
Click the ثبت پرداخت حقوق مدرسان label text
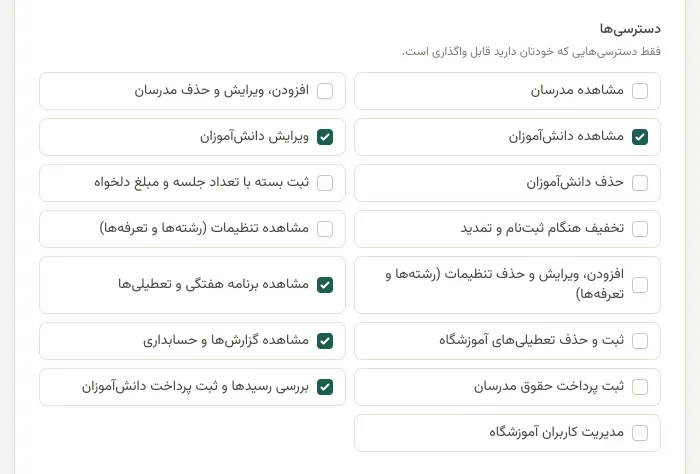pyautogui.click(x=549, y=386)
